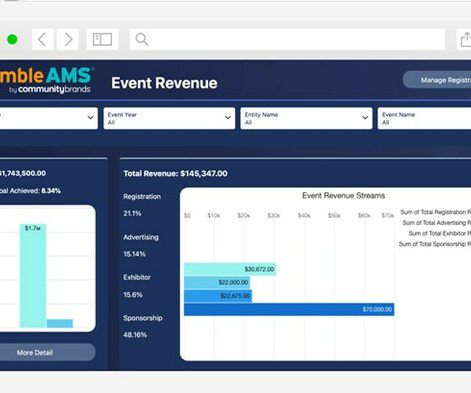
Task: Click into the browser address field
Action: click(x=287, y=39)
